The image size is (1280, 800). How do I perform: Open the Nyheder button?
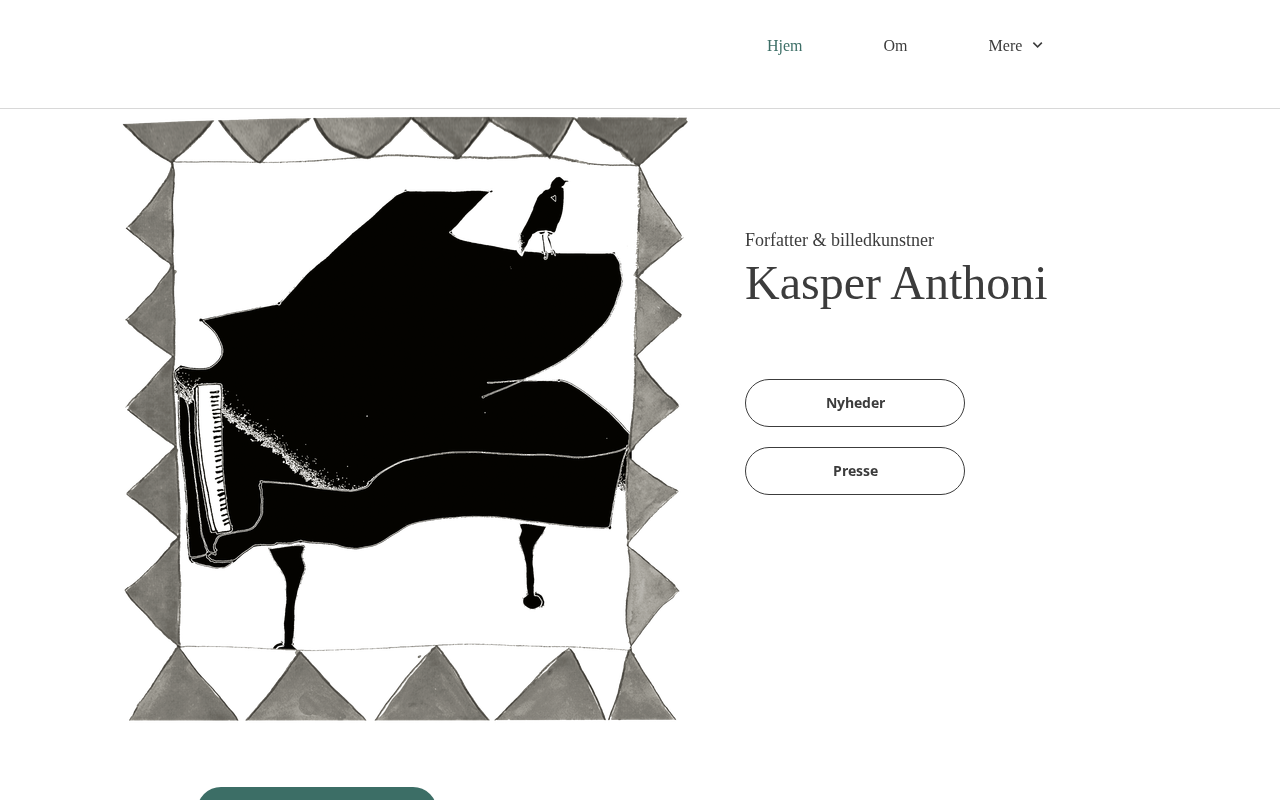pyautogui.click(x=855, y=403)
